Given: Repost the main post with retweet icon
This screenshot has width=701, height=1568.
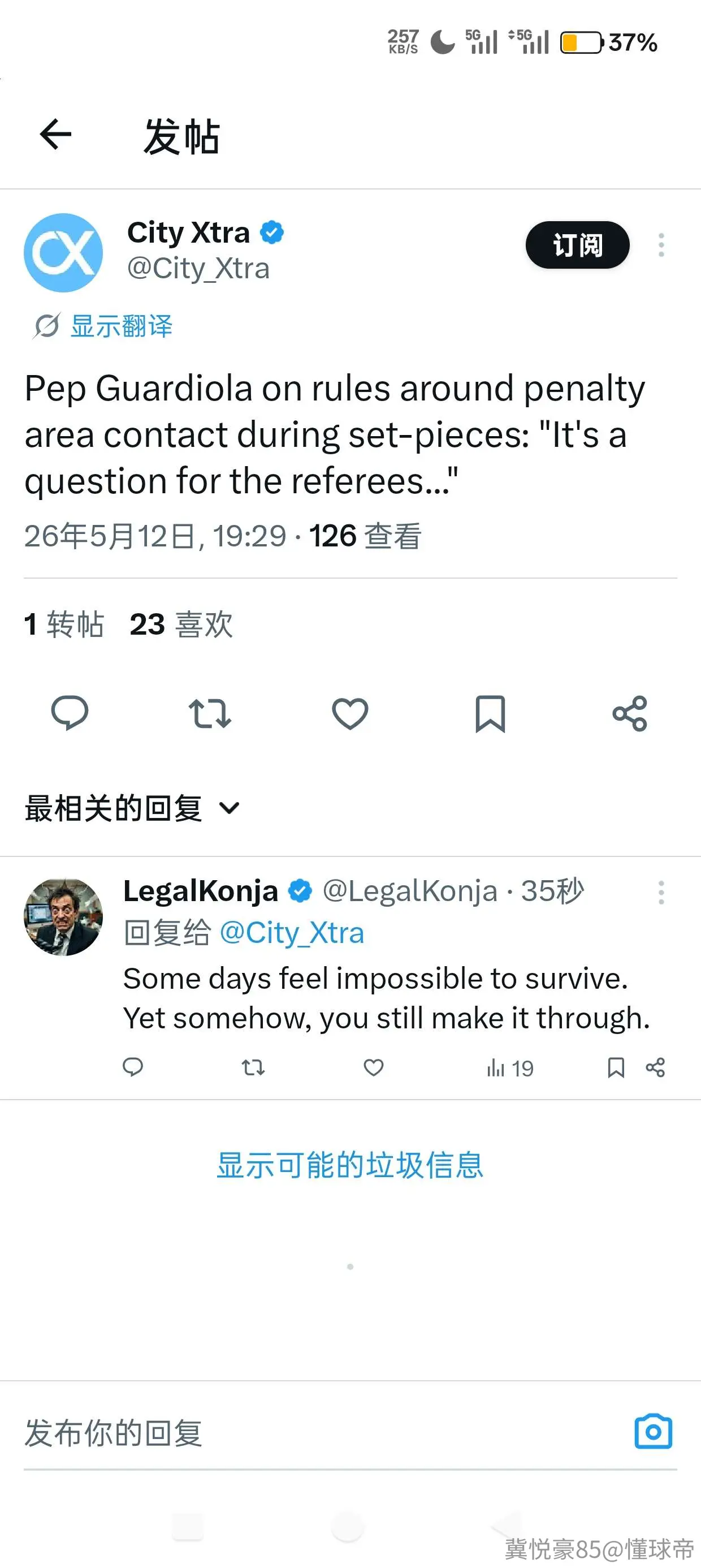Looking at the screenshot, I should pyautogui.click(x=210, y=713).
